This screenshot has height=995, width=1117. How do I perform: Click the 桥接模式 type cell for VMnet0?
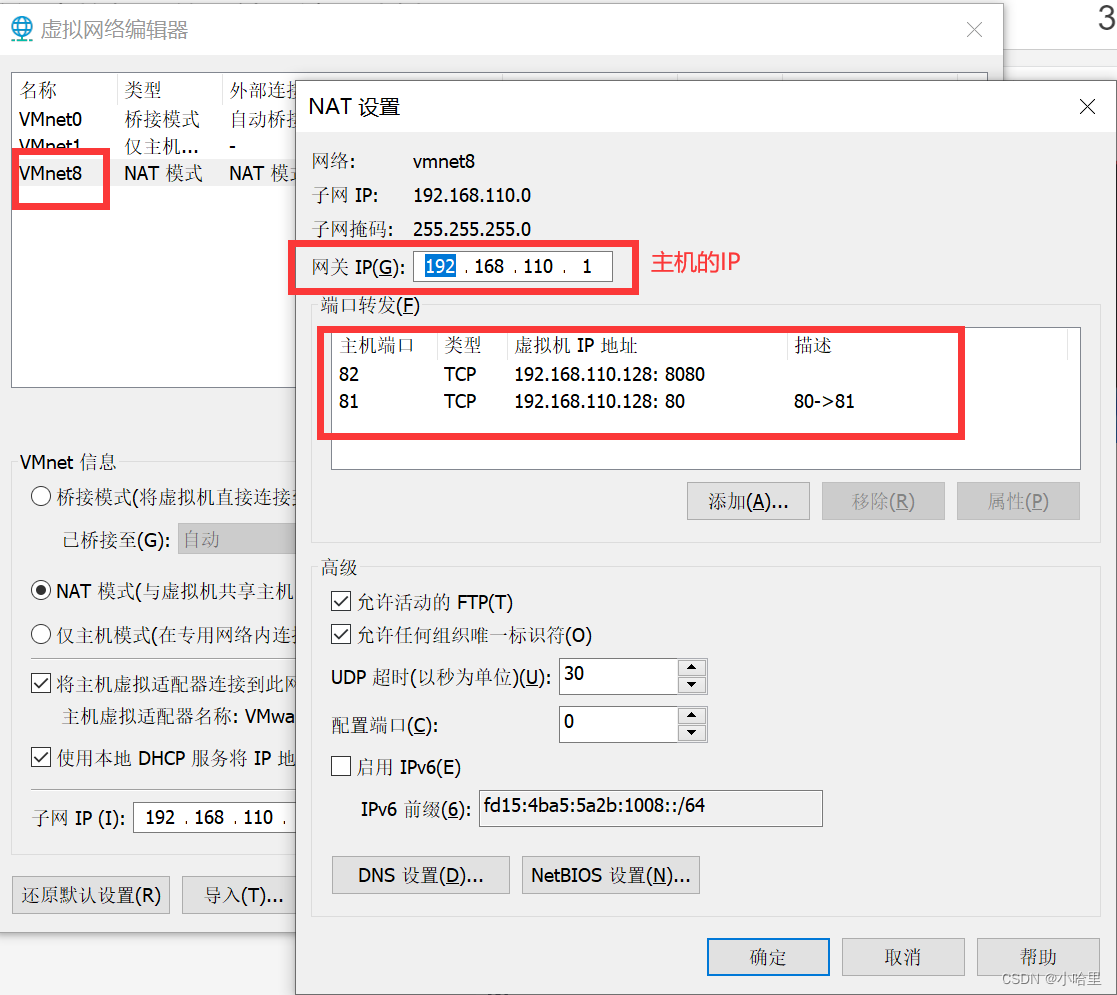[x=162, y=119]
